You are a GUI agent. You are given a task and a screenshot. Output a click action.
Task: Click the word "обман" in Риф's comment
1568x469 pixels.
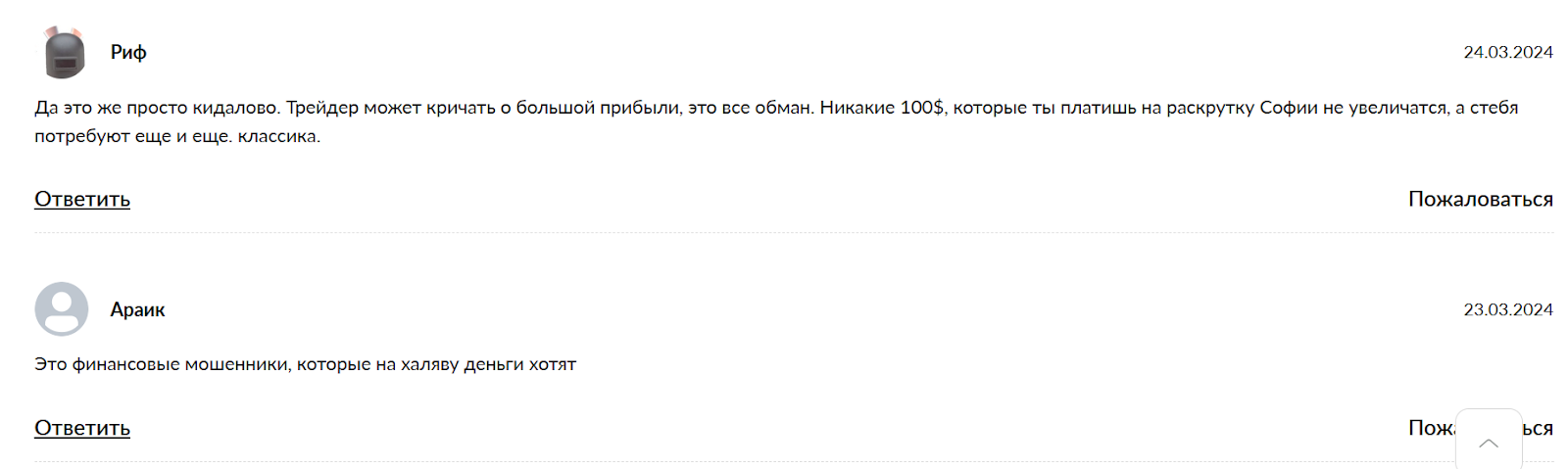783,108
